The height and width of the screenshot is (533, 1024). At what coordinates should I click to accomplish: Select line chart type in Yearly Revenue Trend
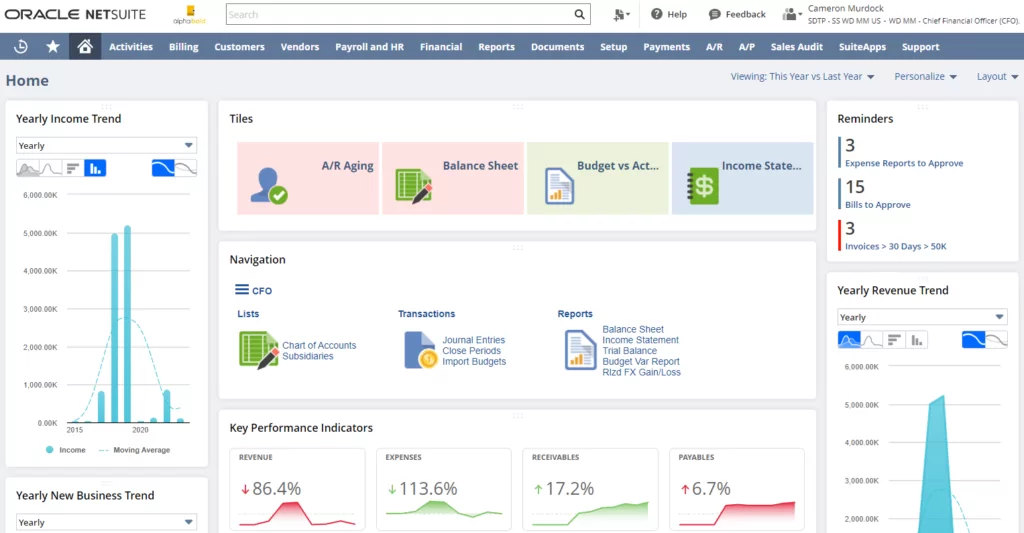pyautogui.click(x=872, y=340)
